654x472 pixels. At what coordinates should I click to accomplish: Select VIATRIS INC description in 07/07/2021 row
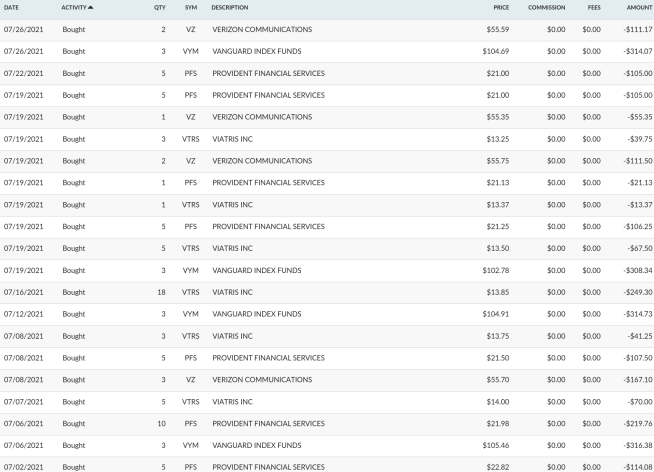click(x=232, y=402)
